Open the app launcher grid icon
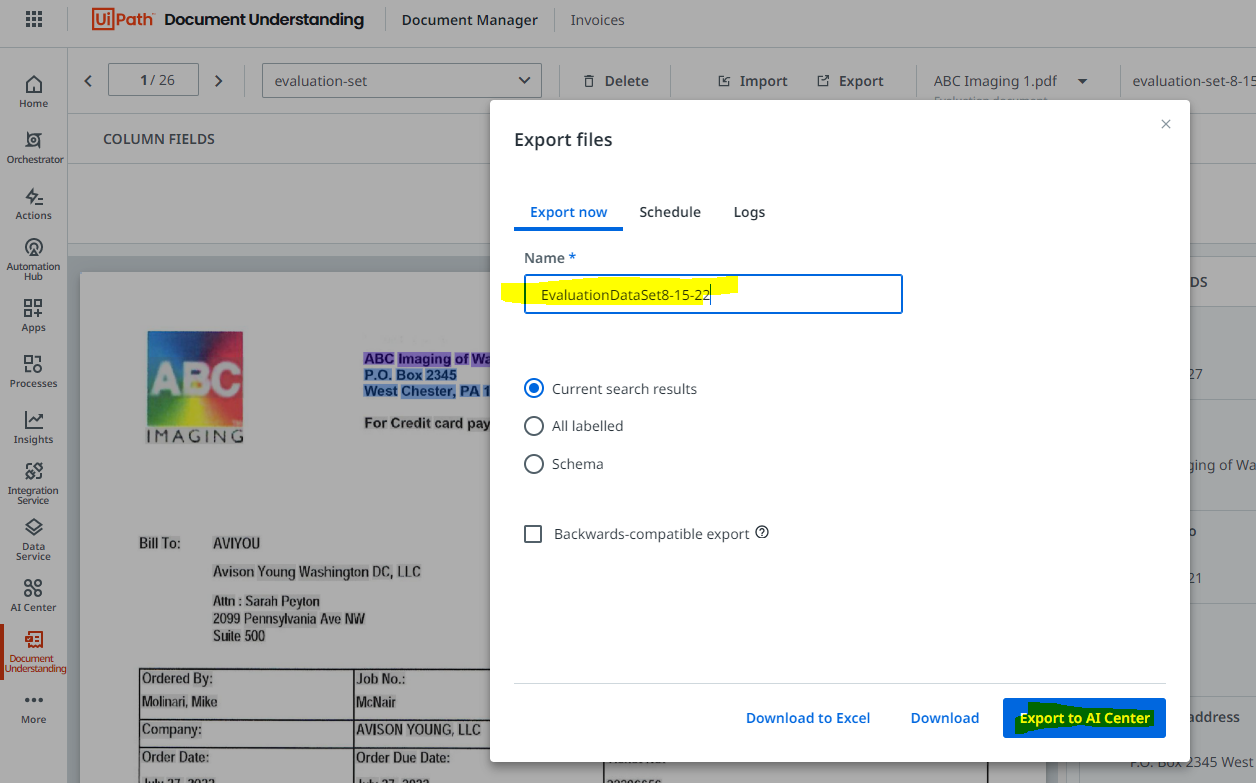The width and height of the screenshot is (1256, 783). point(34,19)
